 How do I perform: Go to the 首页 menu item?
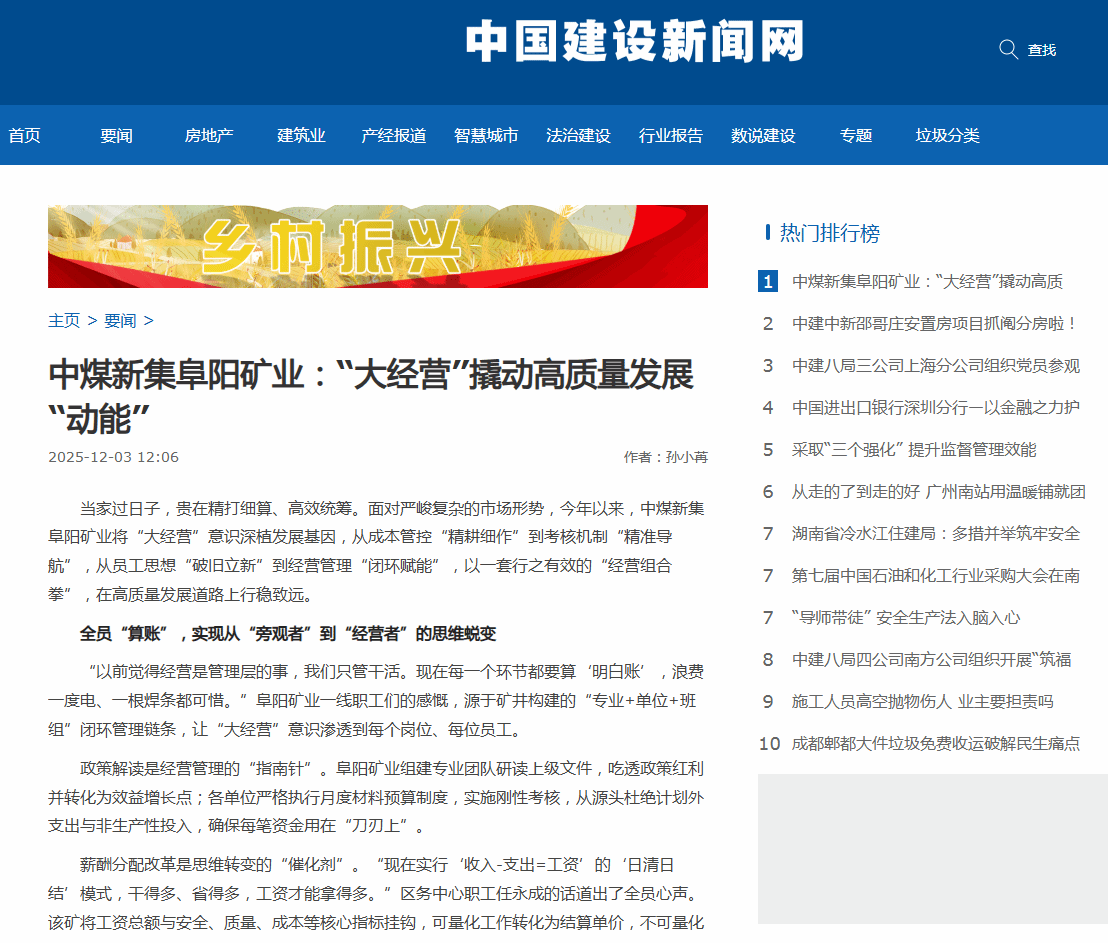pyautogui.click(x=25, y=136)
